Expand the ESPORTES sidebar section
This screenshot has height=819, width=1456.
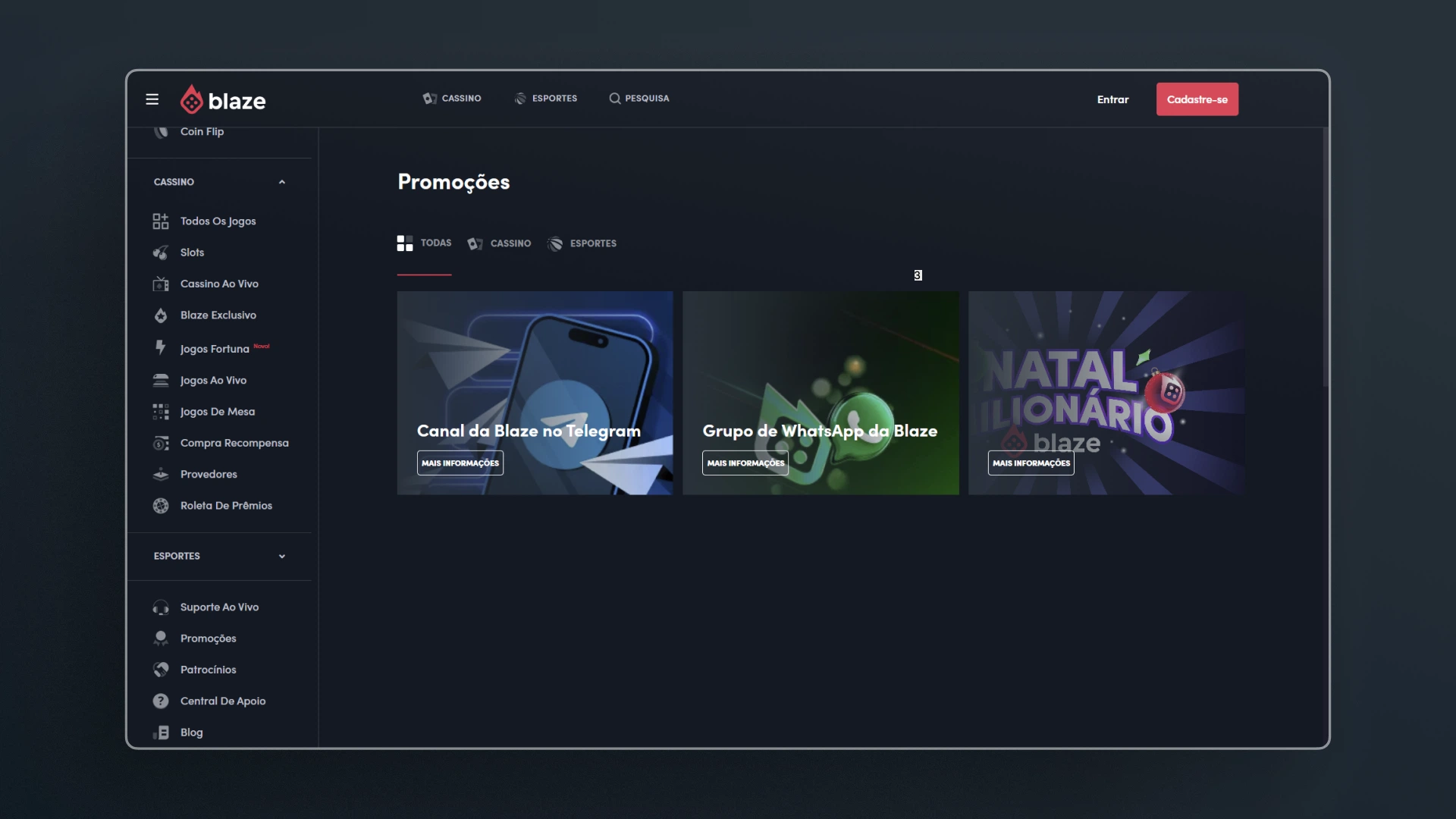click(x=282, y=557)
